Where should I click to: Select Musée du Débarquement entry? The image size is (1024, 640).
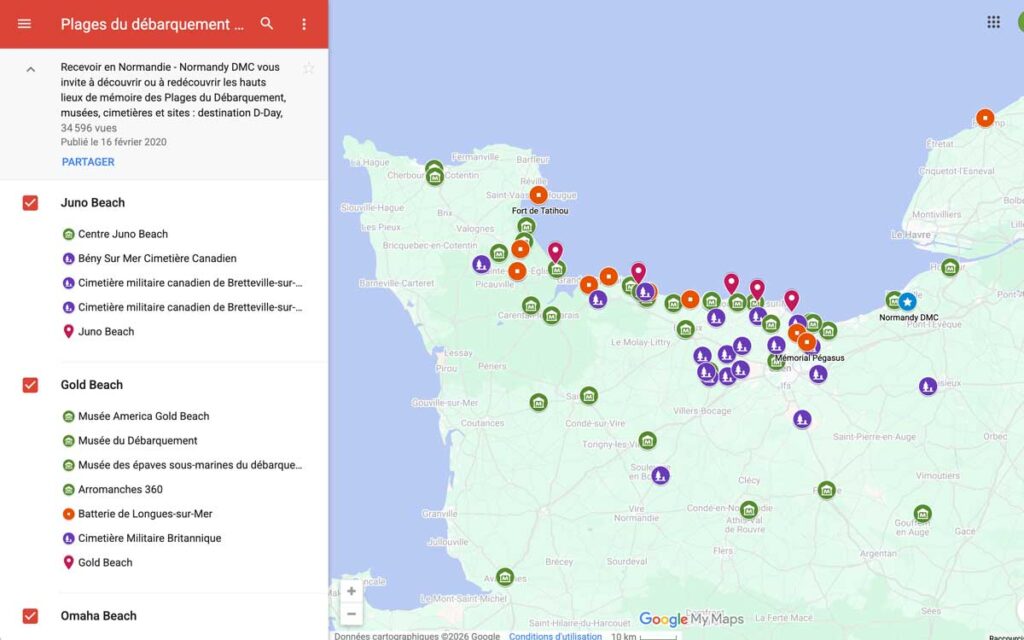coord(138,440)
